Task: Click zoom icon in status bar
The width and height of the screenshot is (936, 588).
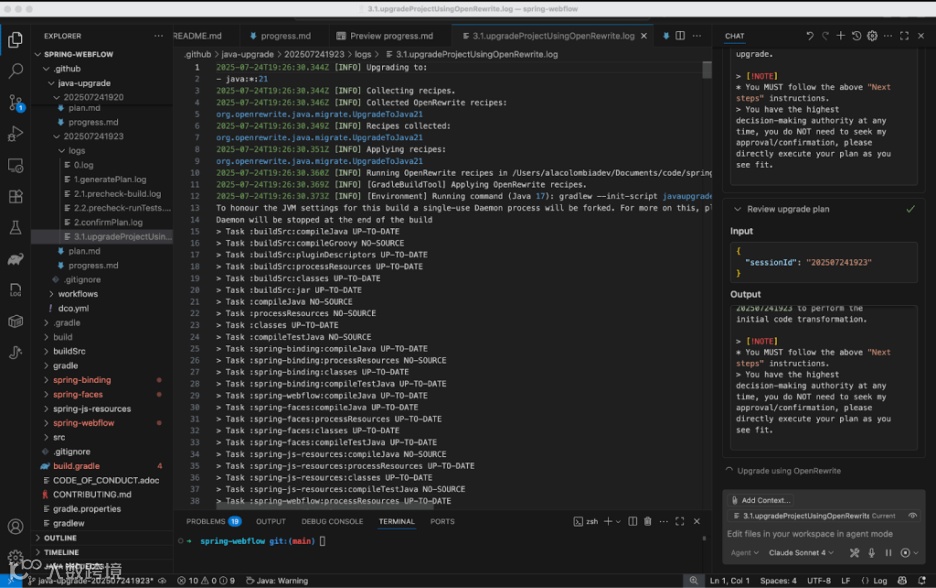Action: [693, 580]
